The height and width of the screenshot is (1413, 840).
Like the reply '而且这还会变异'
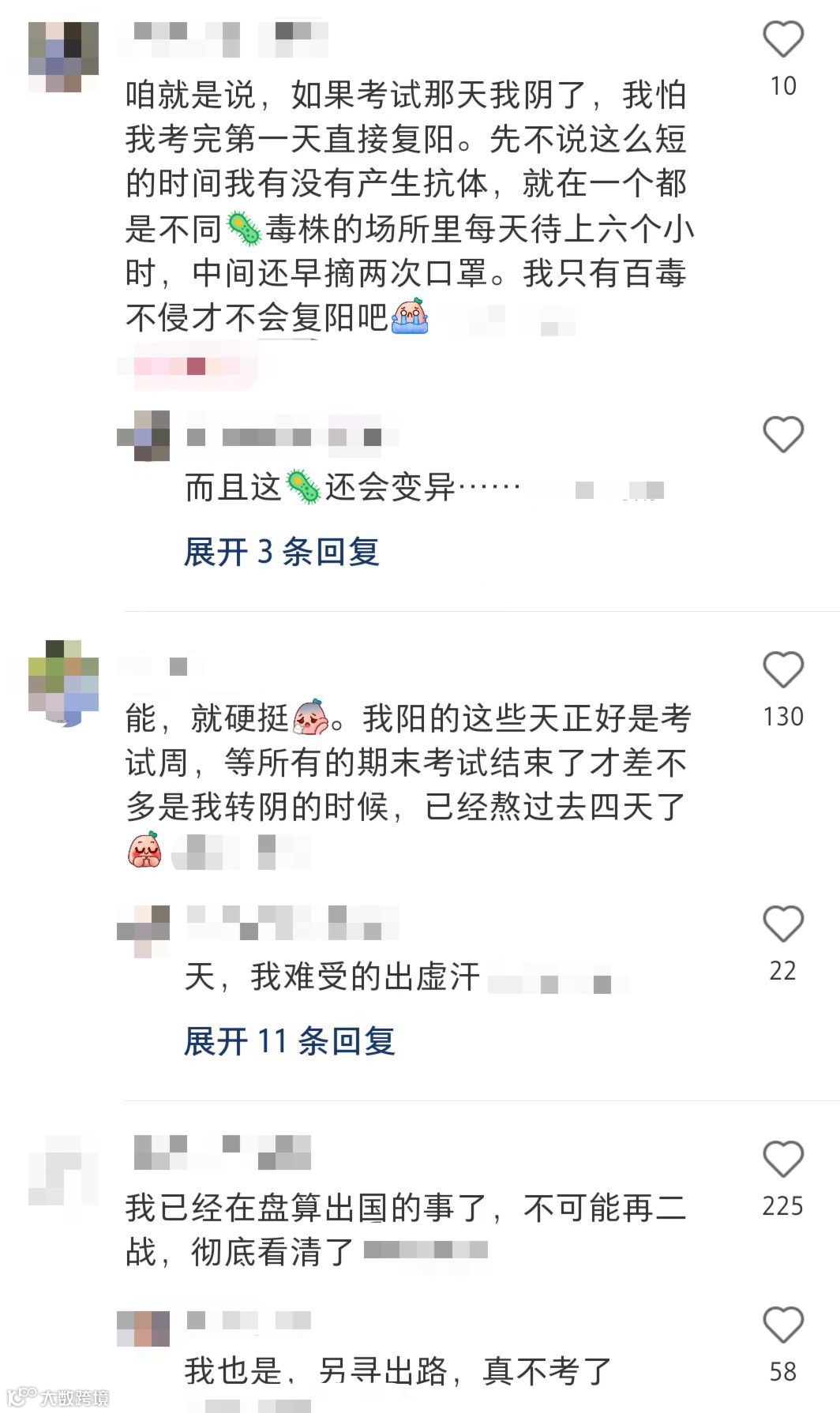pos(782,434)
